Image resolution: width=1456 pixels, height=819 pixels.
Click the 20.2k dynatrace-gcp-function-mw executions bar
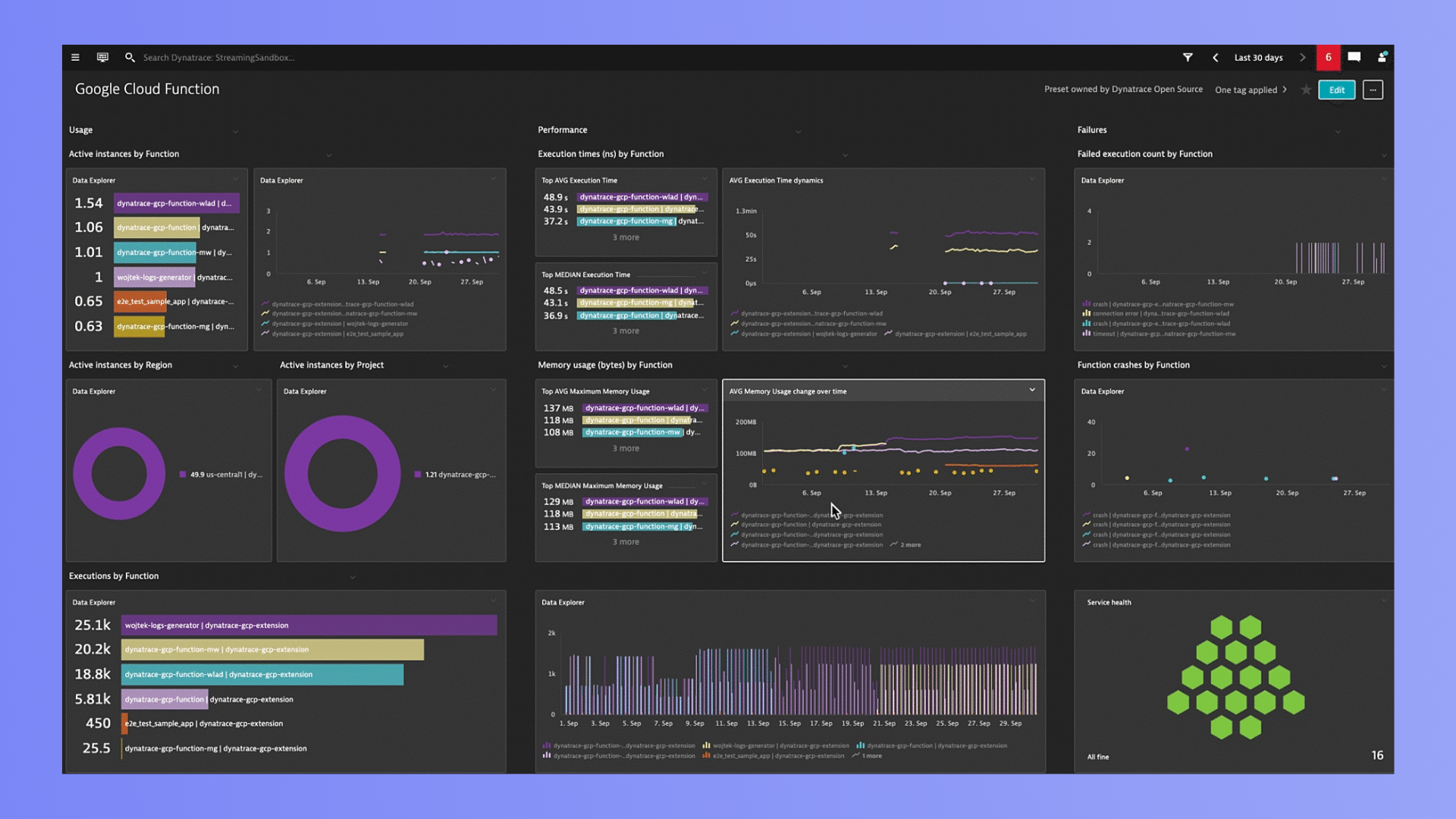click(272, 649)
